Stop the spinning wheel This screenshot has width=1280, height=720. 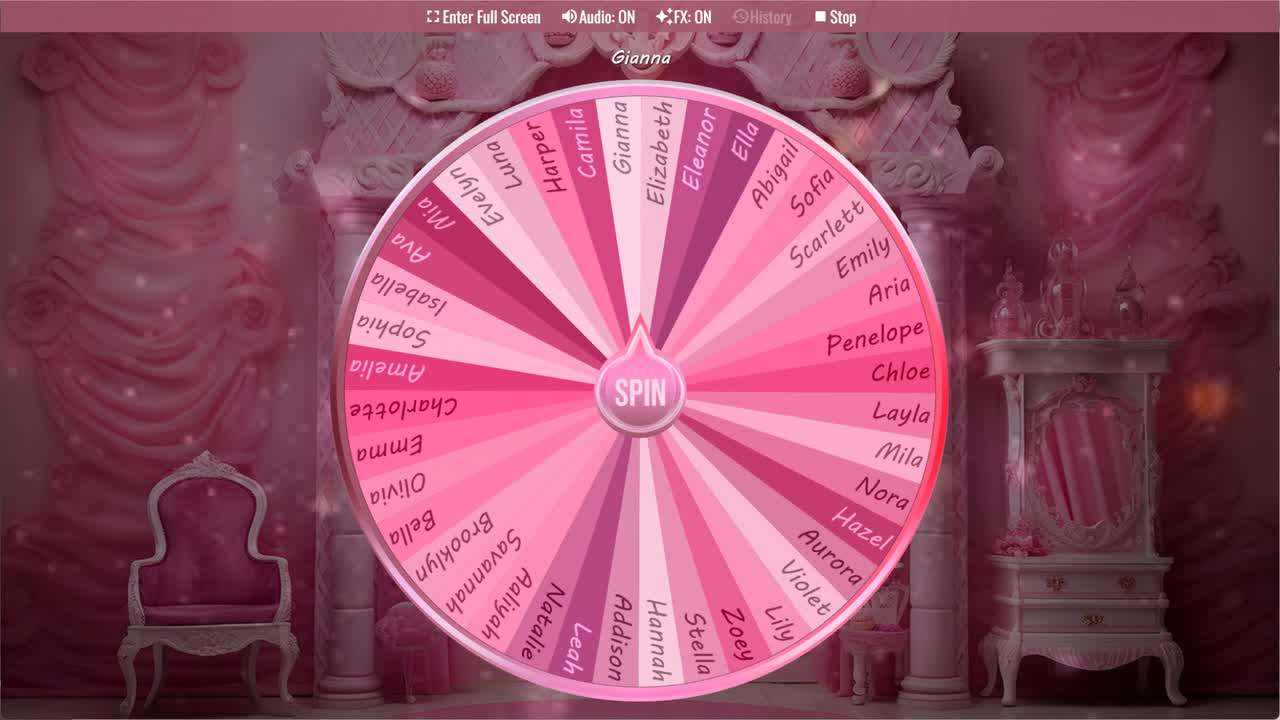pyautogui.click(x=835, y=17)
